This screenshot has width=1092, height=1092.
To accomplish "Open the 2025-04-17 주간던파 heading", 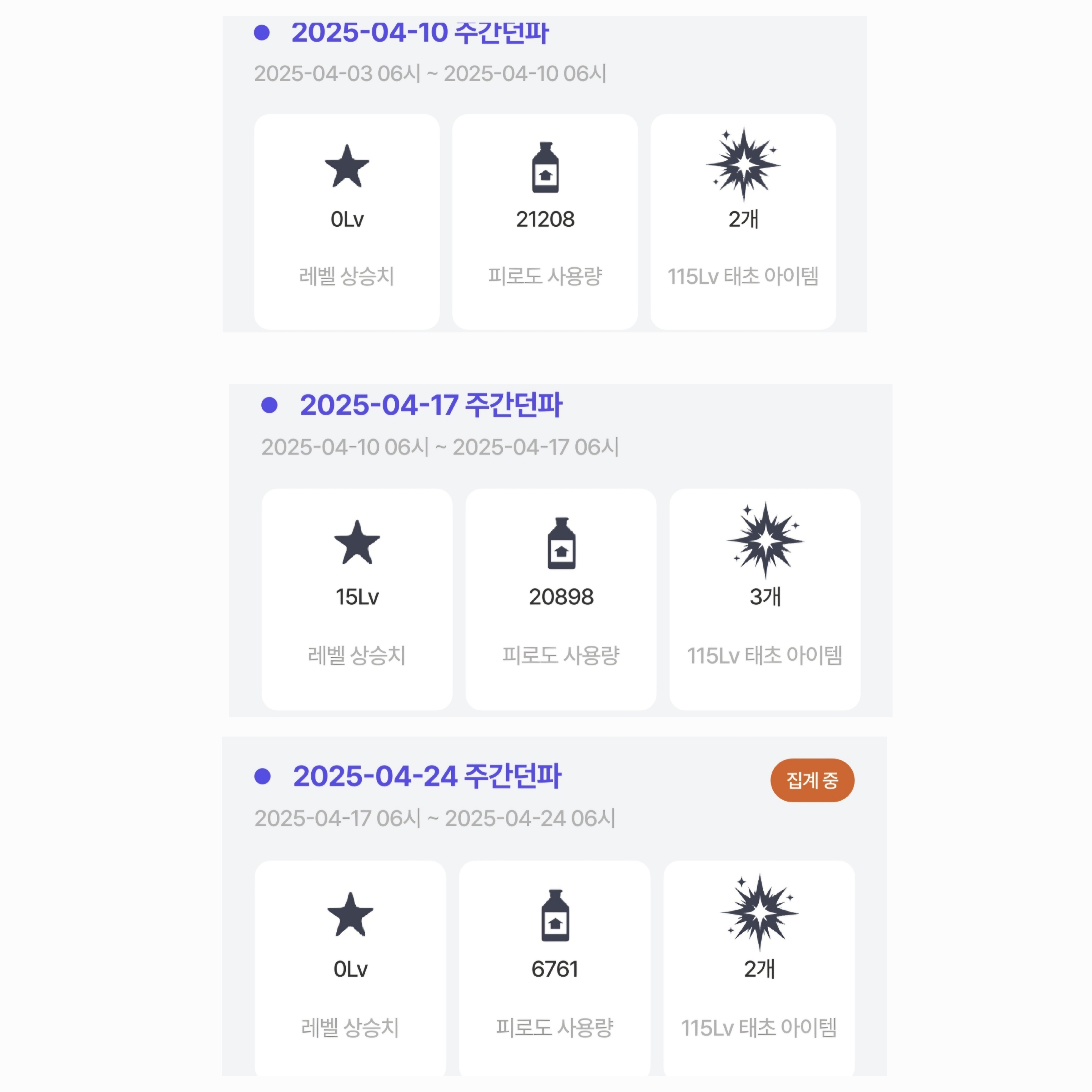I will pyautogui.click(x=431, y=405).
